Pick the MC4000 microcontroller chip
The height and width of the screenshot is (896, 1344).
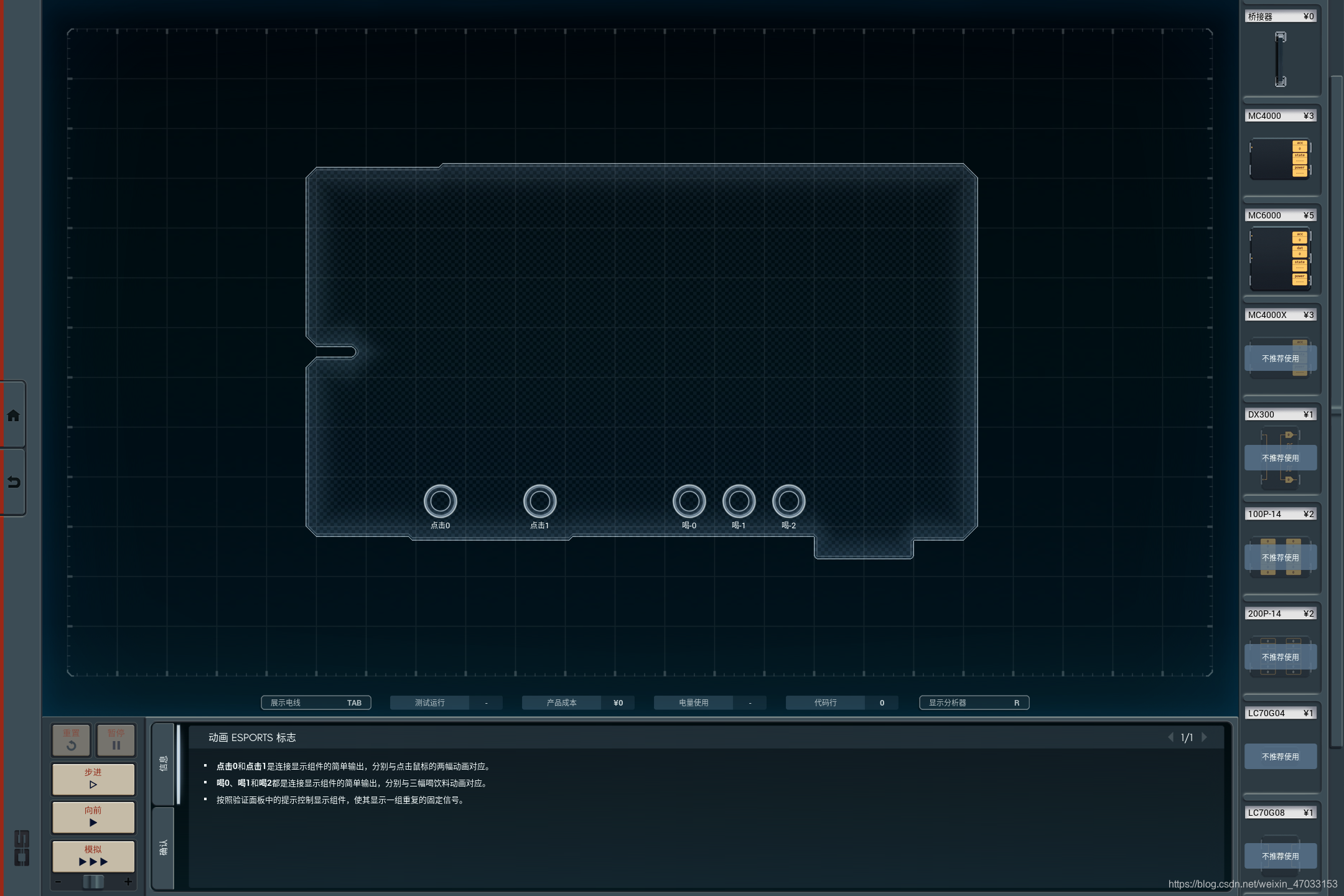pyautogui.click(x=1281, y=159)
